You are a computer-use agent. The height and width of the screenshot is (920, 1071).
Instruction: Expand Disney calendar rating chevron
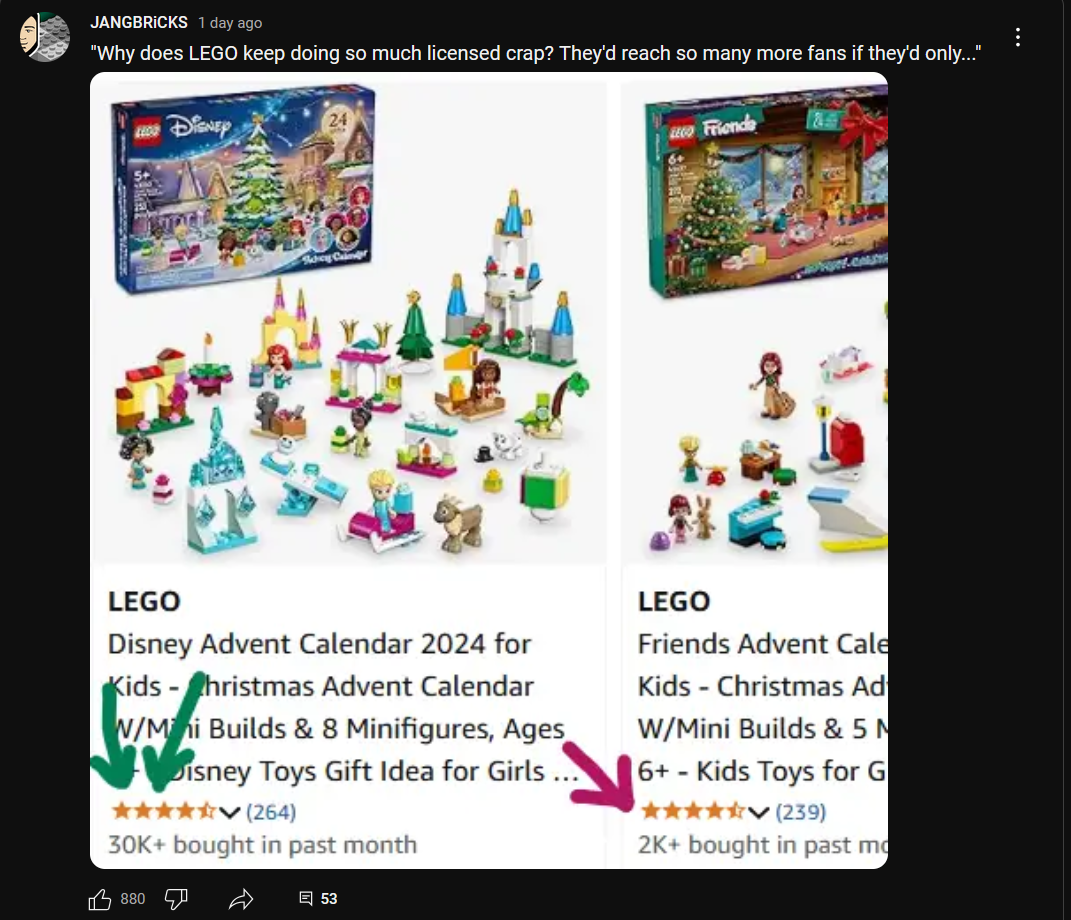pyautogui.click(x=230, y=812)
